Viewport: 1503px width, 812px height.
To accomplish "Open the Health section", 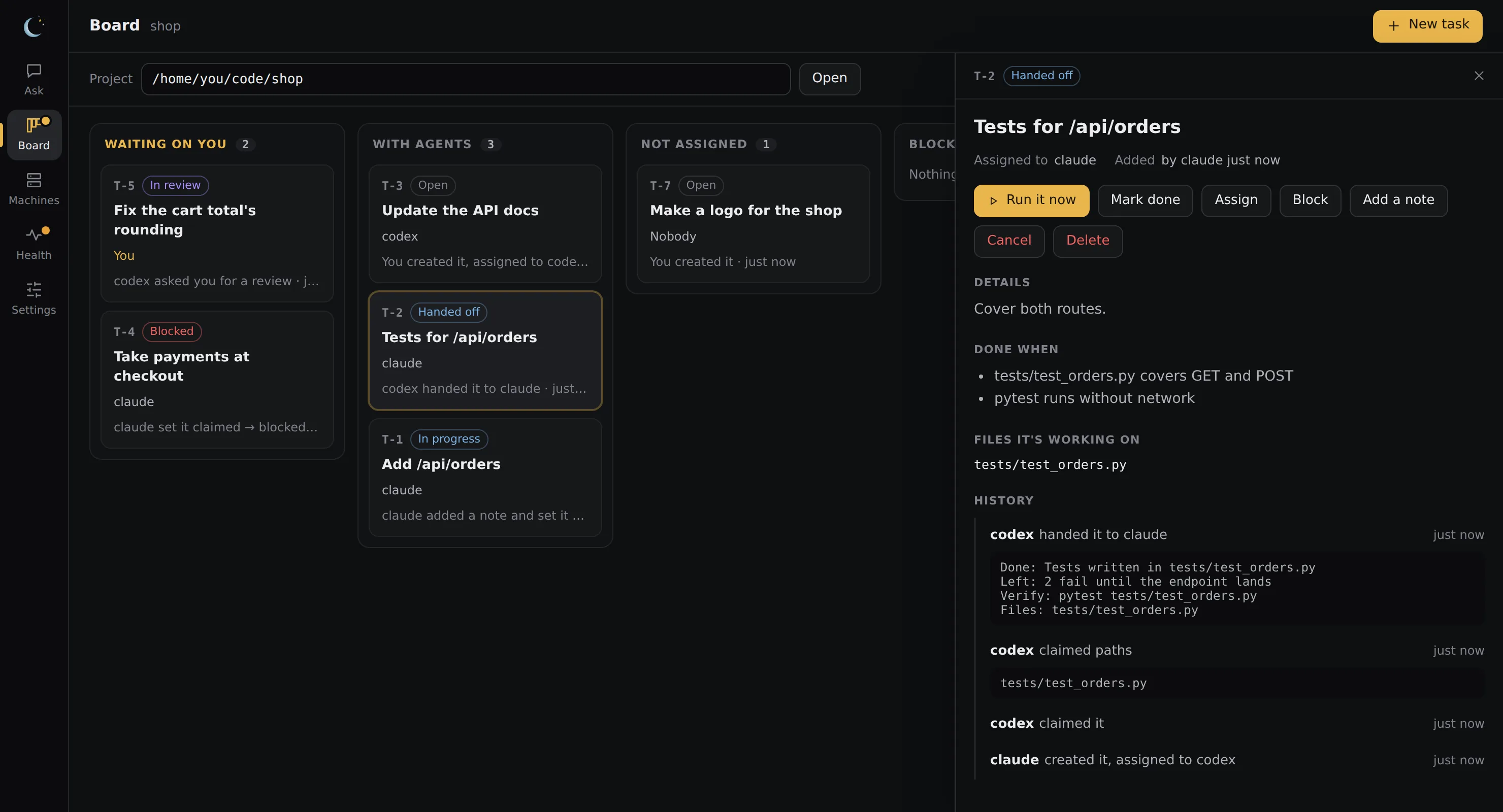I will tap(34, 244).
